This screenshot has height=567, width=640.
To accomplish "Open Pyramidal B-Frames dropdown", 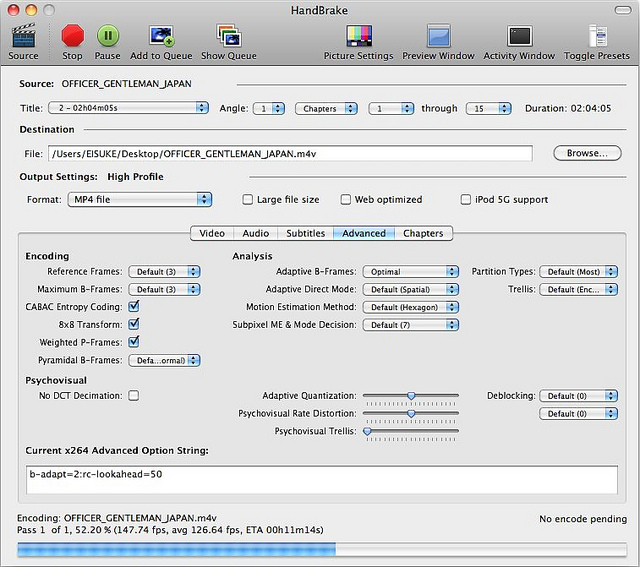I will (164, 360).
